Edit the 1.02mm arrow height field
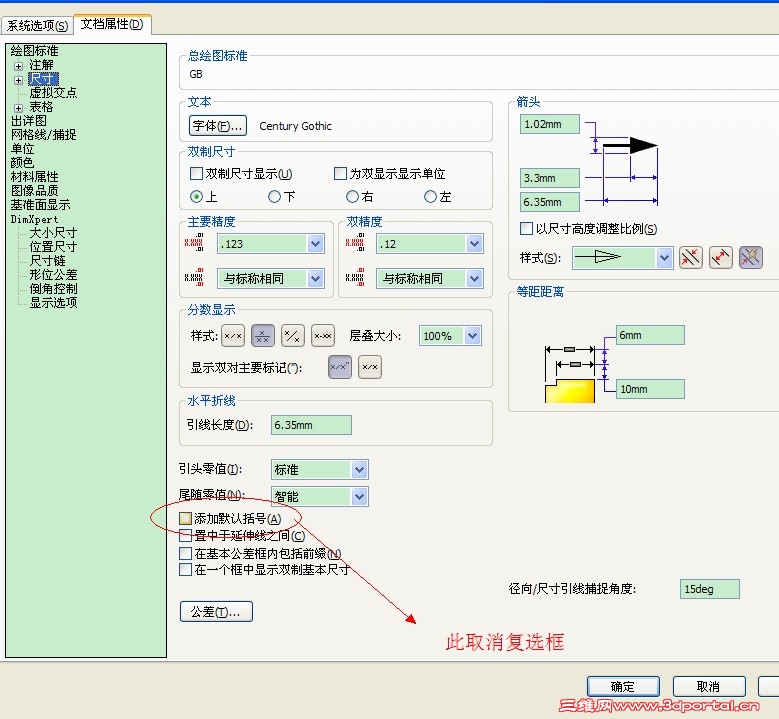Viewport: 779px width, 719px height. point(549,124)
